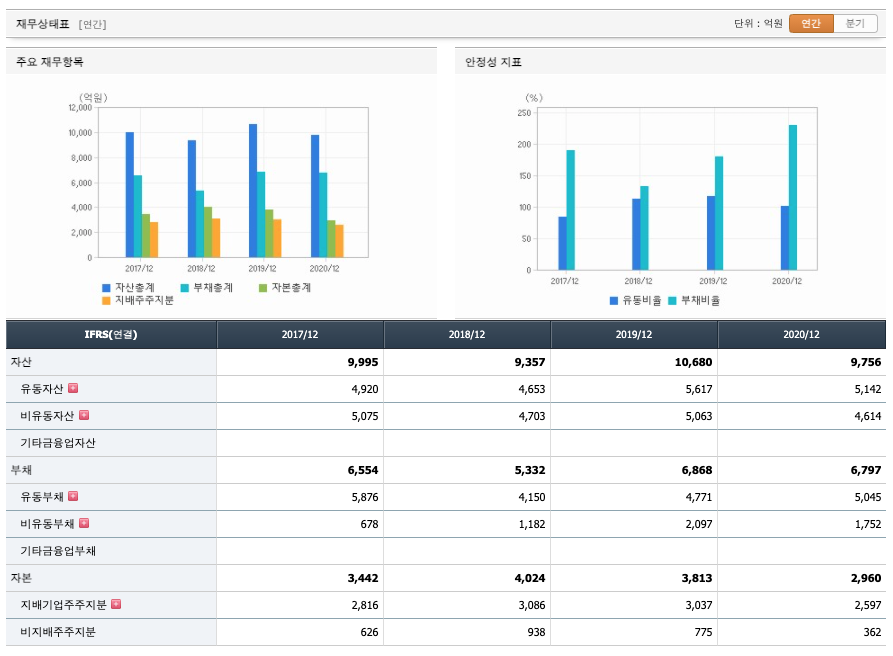Select the 안정성 지표 chart heading
This screenshot has width=893, height=656.
coord(493,62)
